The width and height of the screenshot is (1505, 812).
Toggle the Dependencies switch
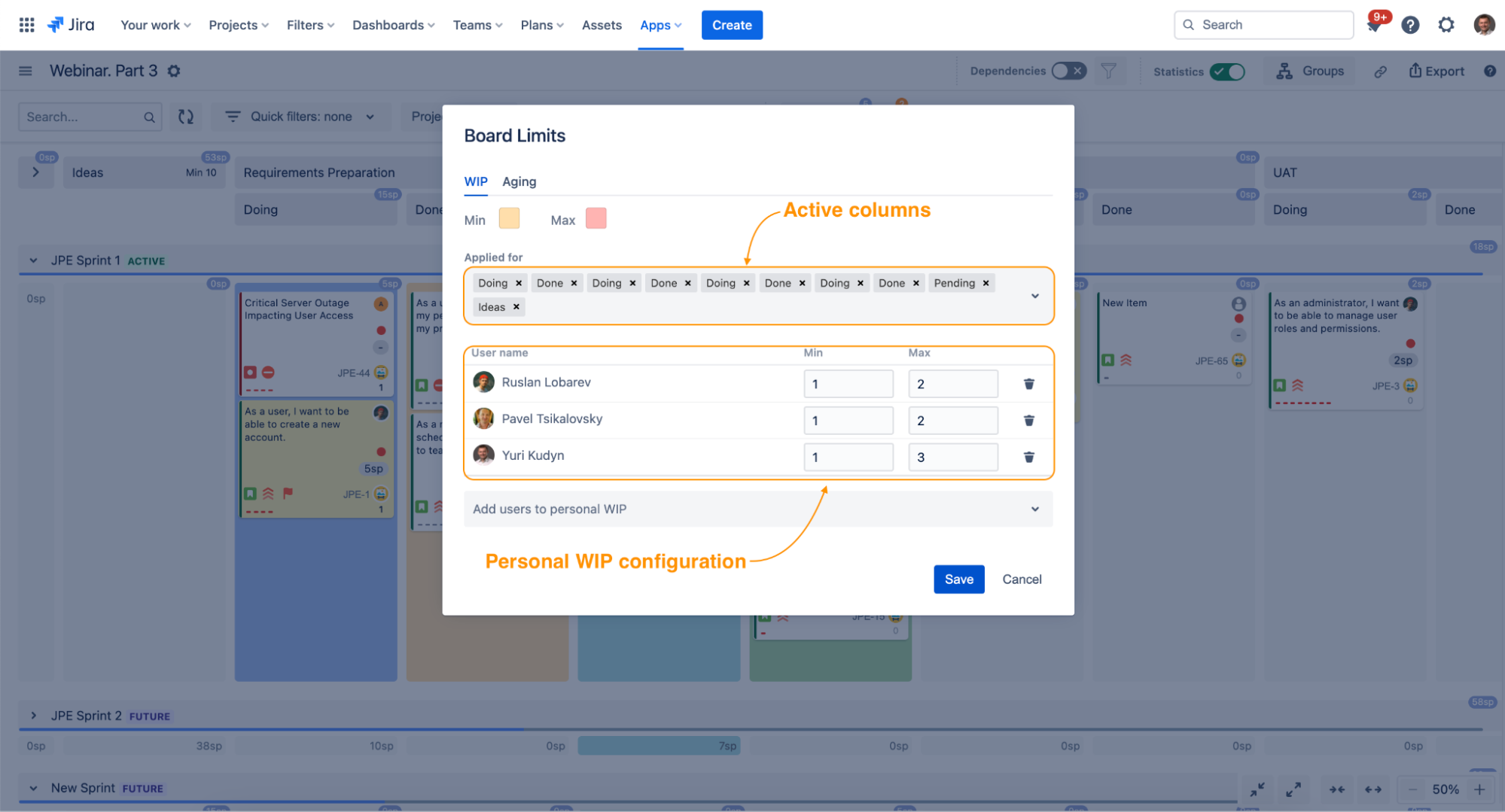tap(1068, 71)
